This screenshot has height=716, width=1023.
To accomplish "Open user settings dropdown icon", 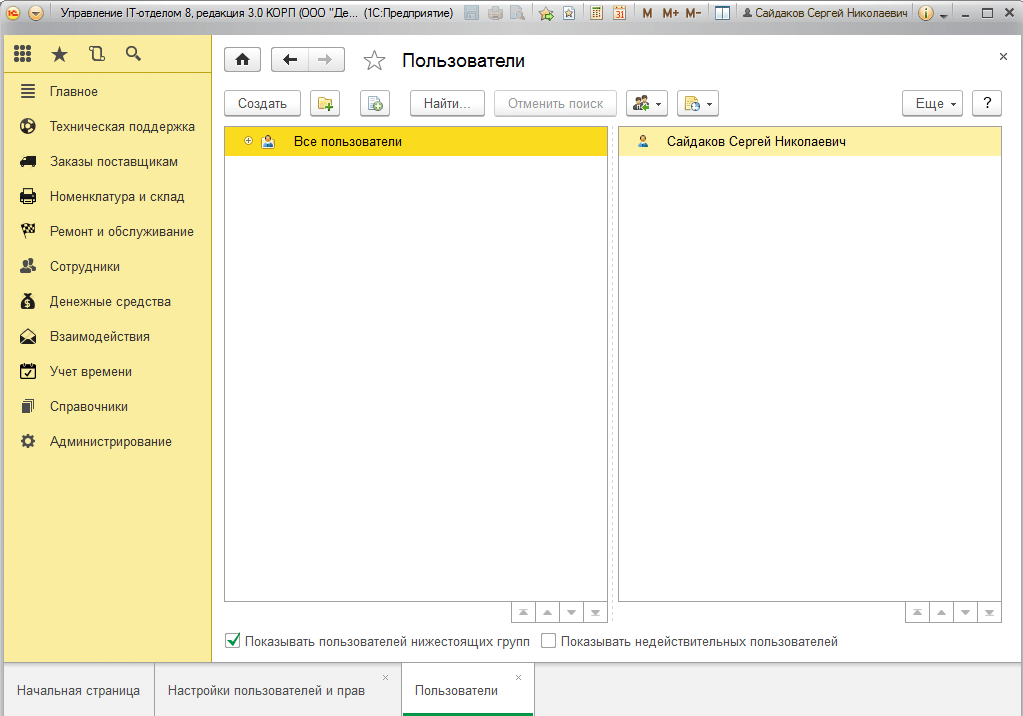I will pyautogui.click(x=697, y=103).
